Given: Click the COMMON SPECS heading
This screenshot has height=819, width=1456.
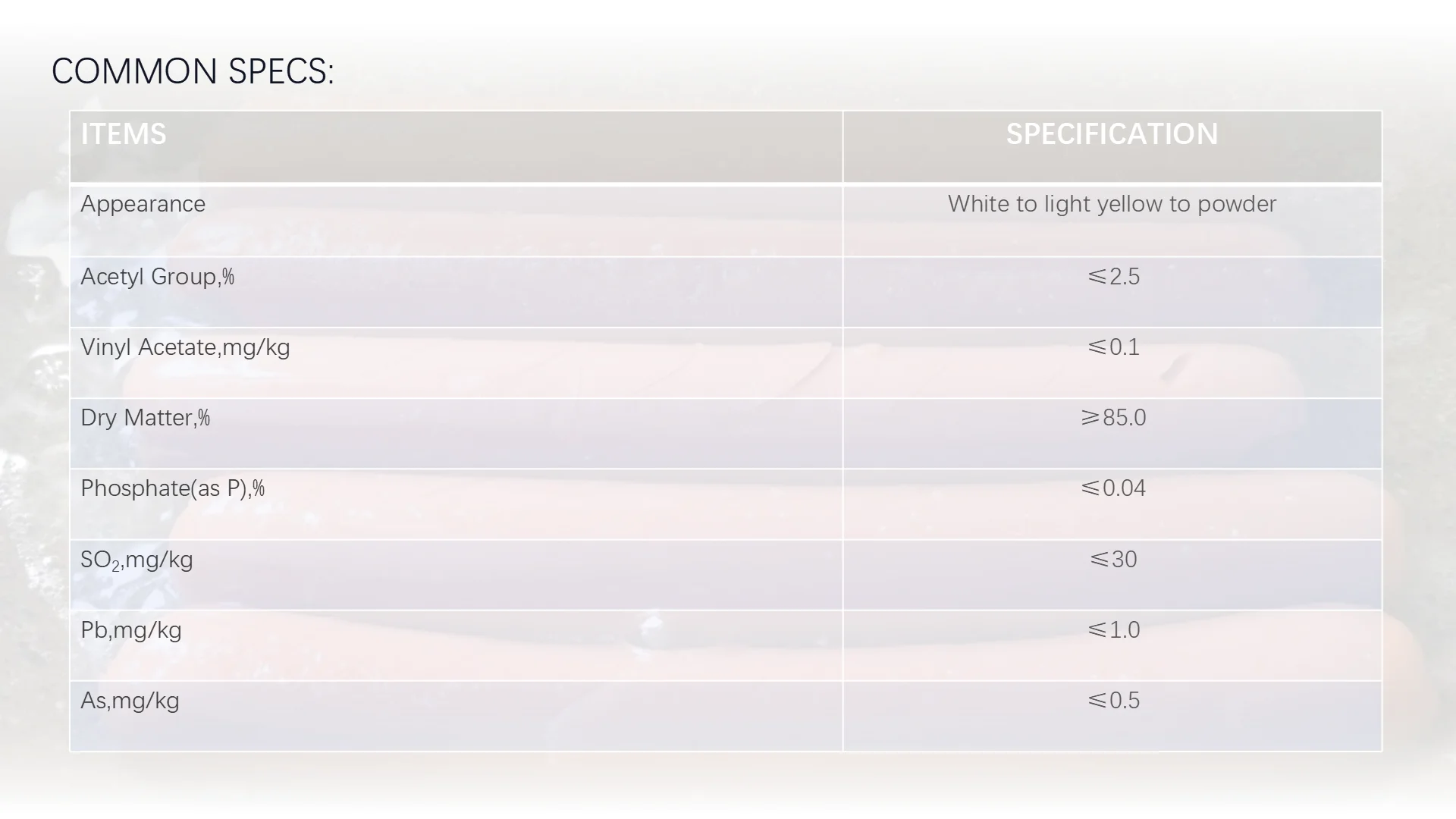Looking at the screenshot, I should coord(193,71).
